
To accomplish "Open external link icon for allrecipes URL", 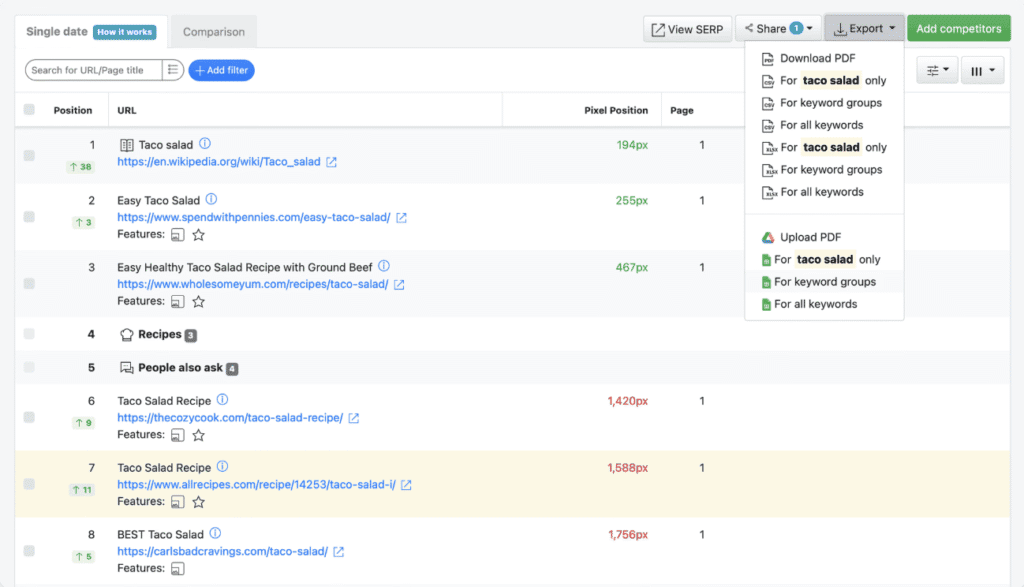I will point(406,485).
